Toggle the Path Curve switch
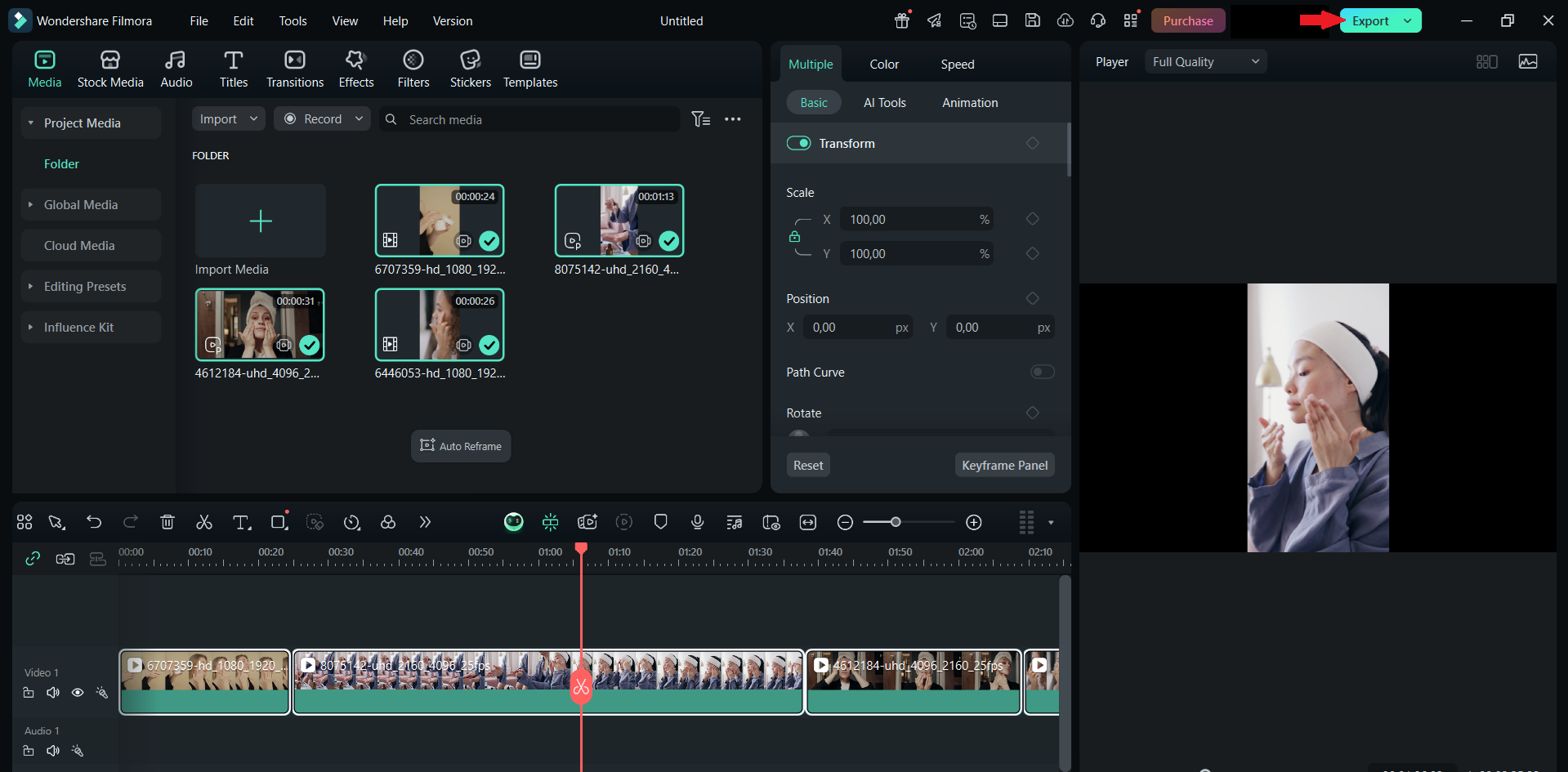This screenshot has width=1568, height=772. point(1043,373)
